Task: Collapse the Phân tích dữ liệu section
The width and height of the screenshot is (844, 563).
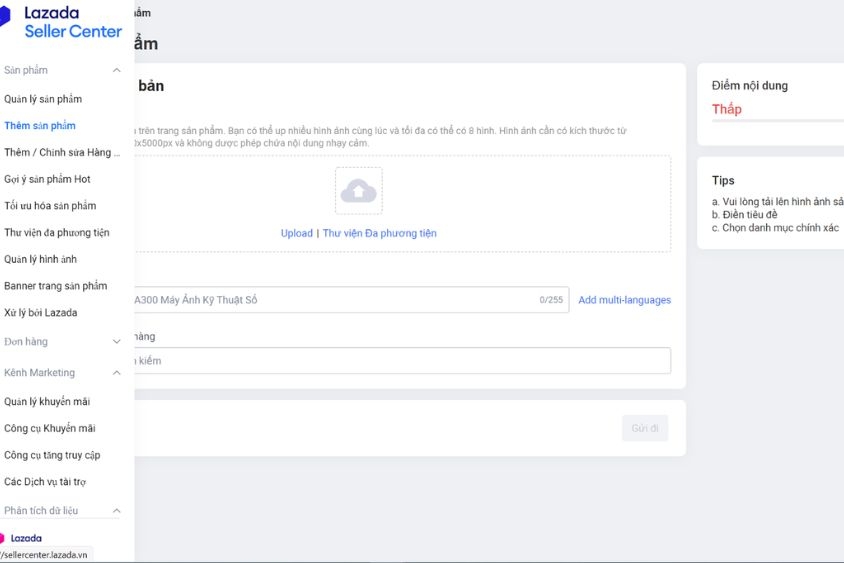Action: click(x=116, y=511)
